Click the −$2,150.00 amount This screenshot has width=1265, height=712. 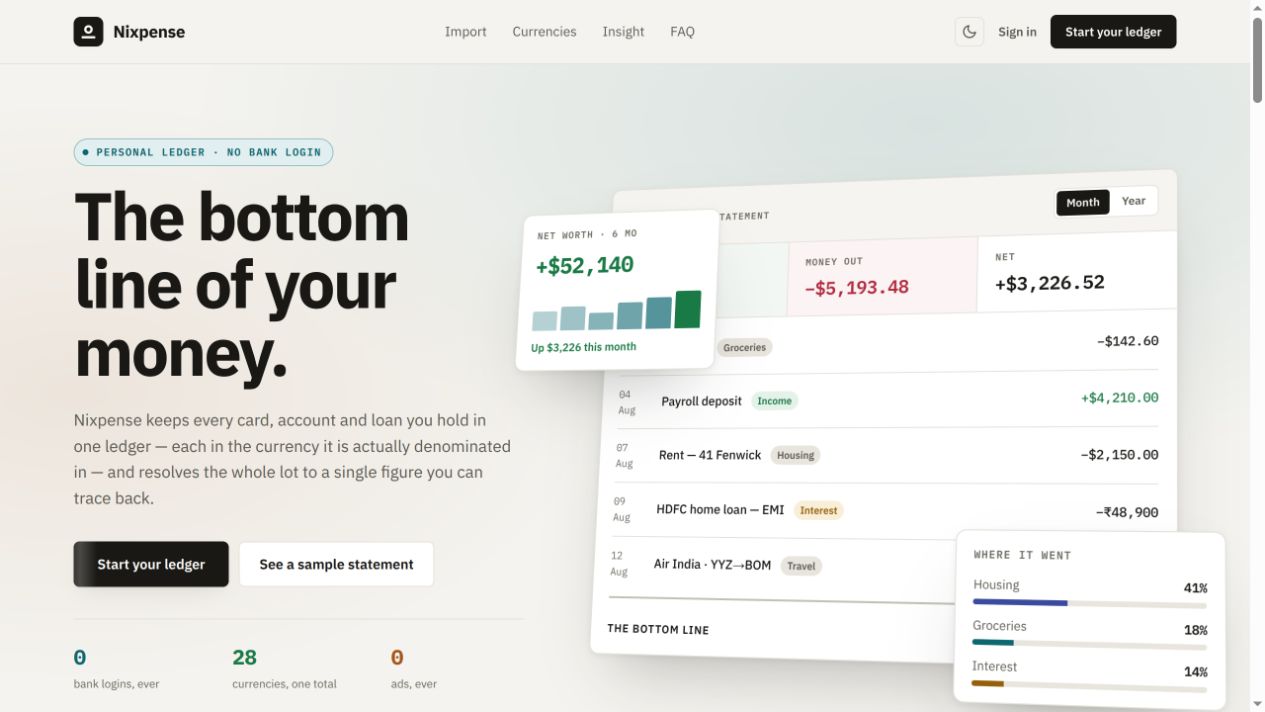click(1119, 454)
